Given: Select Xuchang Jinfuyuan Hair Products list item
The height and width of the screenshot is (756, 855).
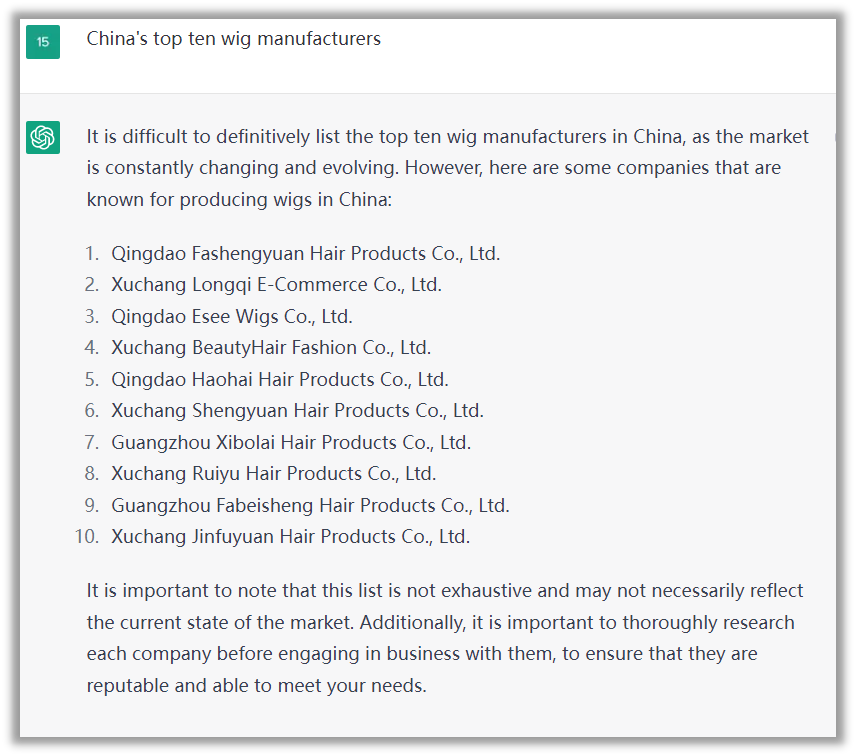Looking at the screenshot, I should 290,536.
